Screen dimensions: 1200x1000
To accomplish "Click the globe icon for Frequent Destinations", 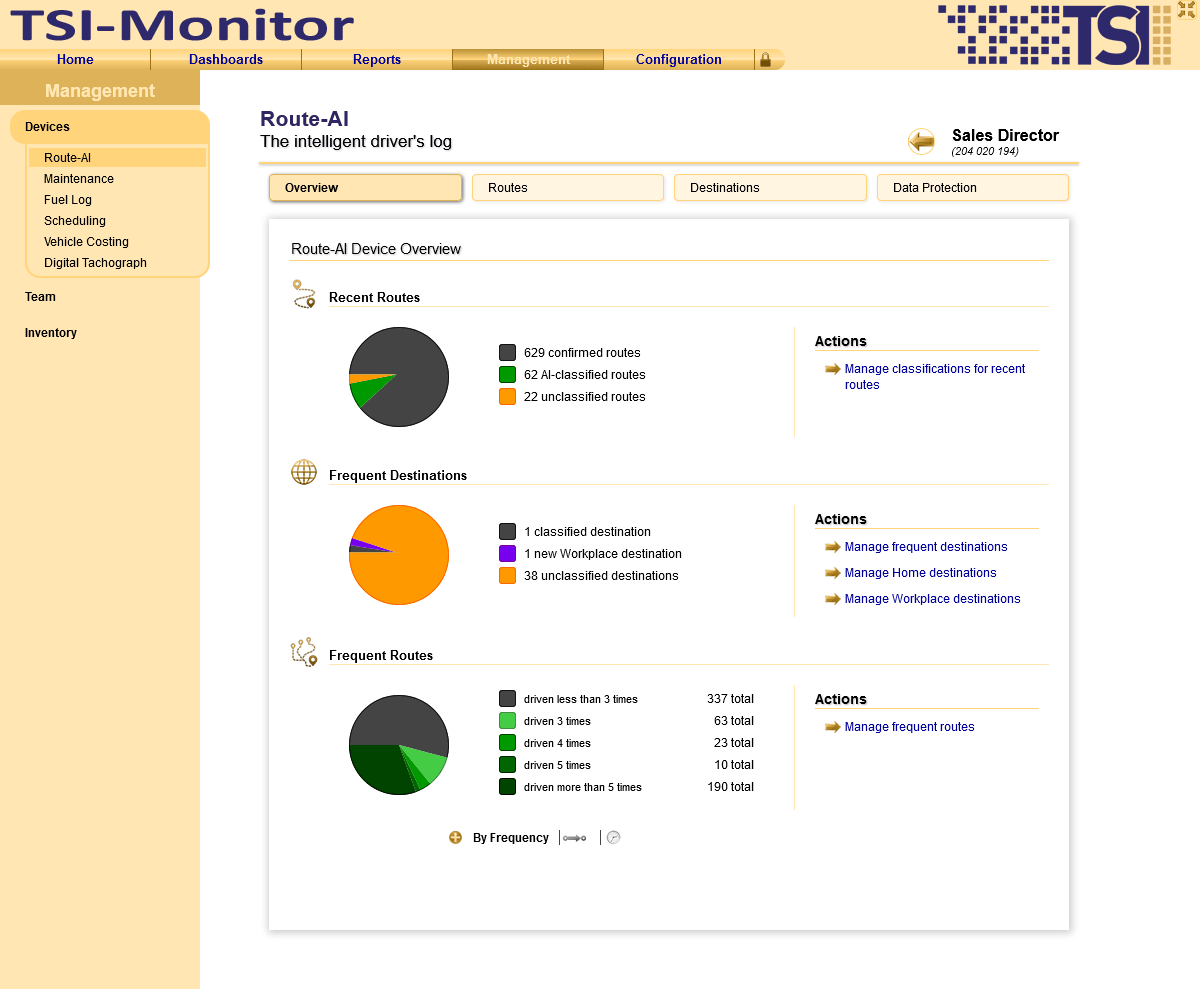I will 304,473.
